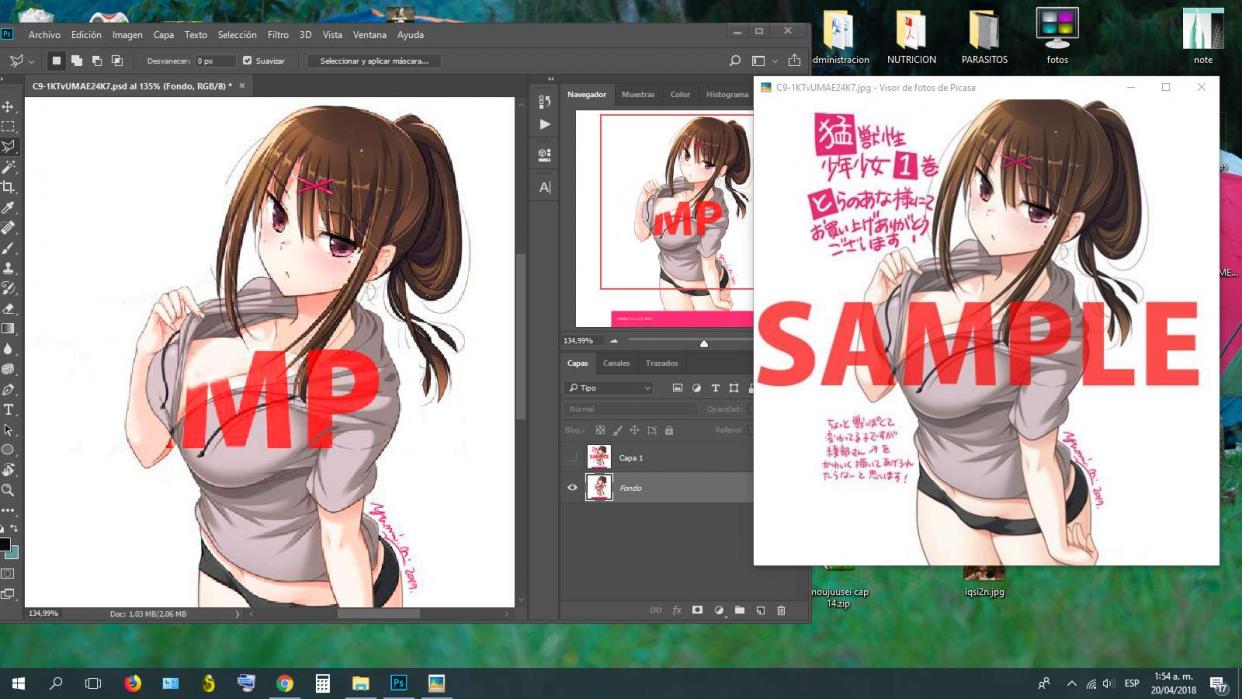The image size is (1242, 699).
Task: Click Photoshop icon in the taskbar
Action: click(x=398, y=684)
